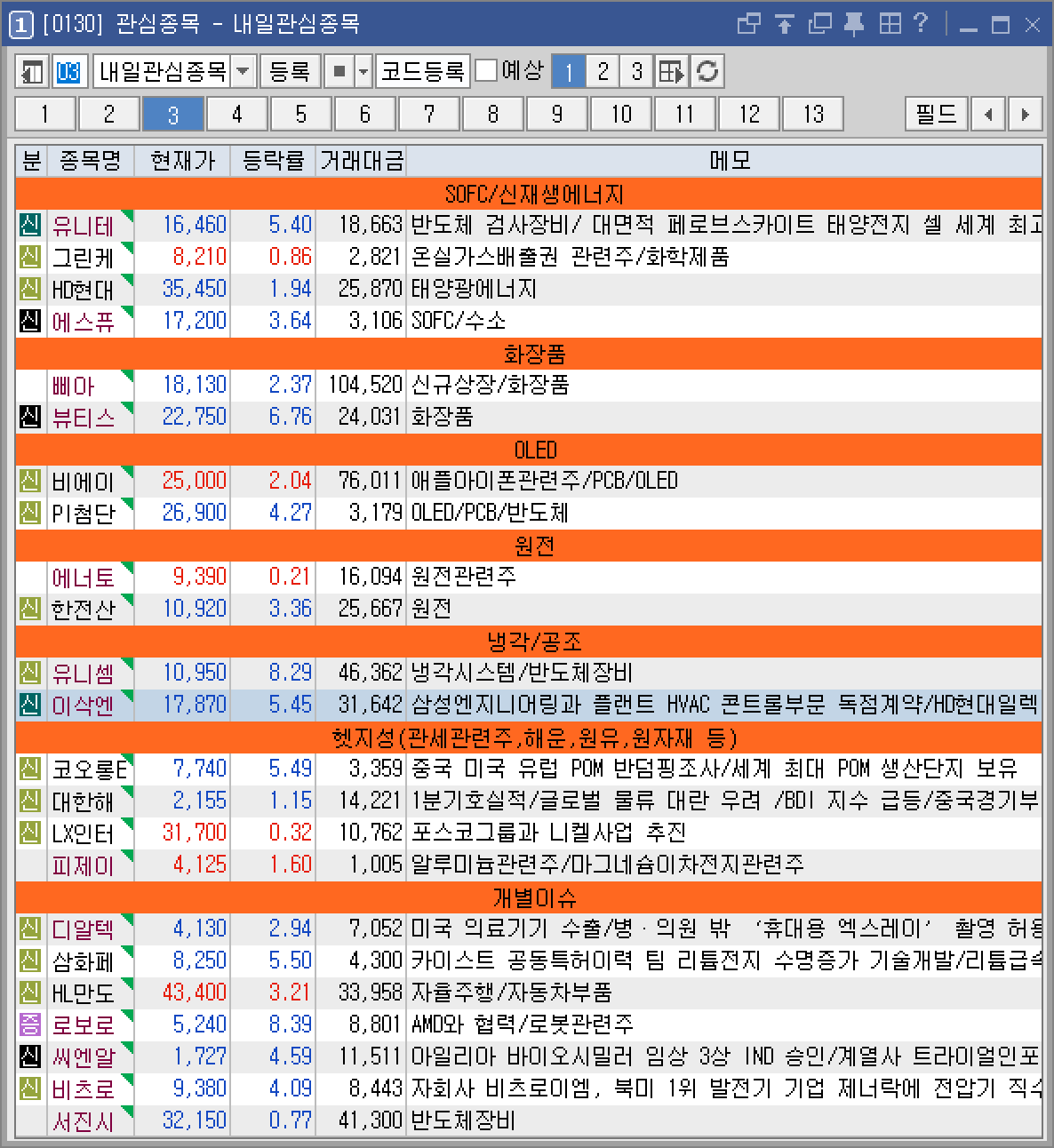The width and height of the screenshot is (1054, 1148).
Task: Click the 신 badge in the 그린케 row
Action: pyautogui.click(x=30, y=257)
